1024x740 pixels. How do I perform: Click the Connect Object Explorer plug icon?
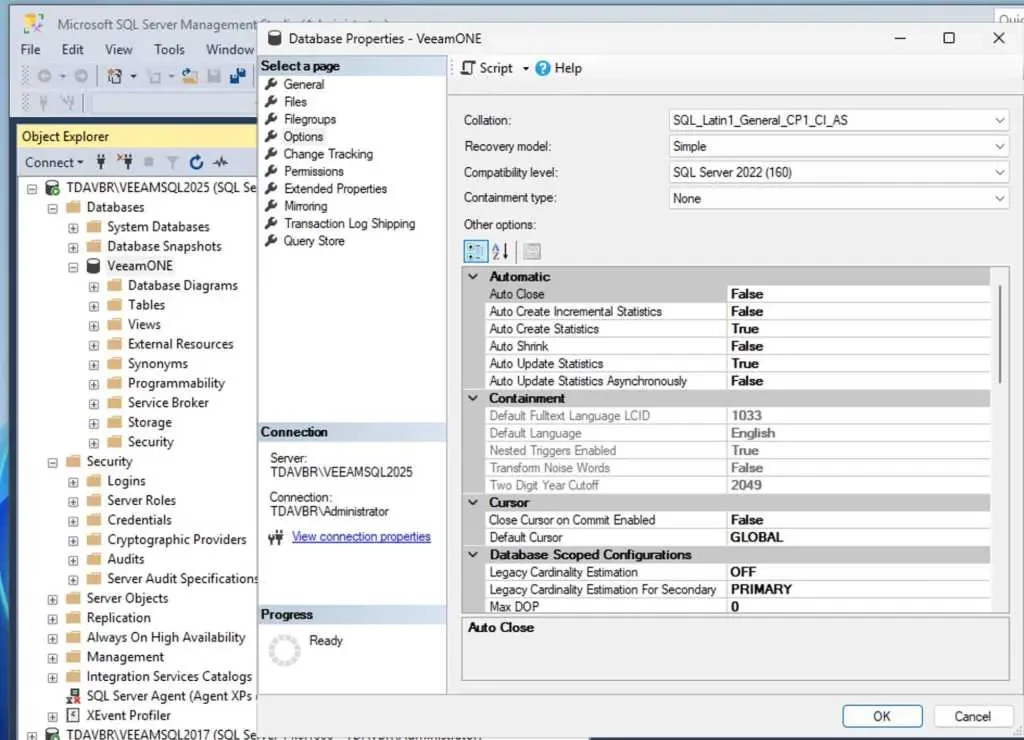tap(101, 161)
